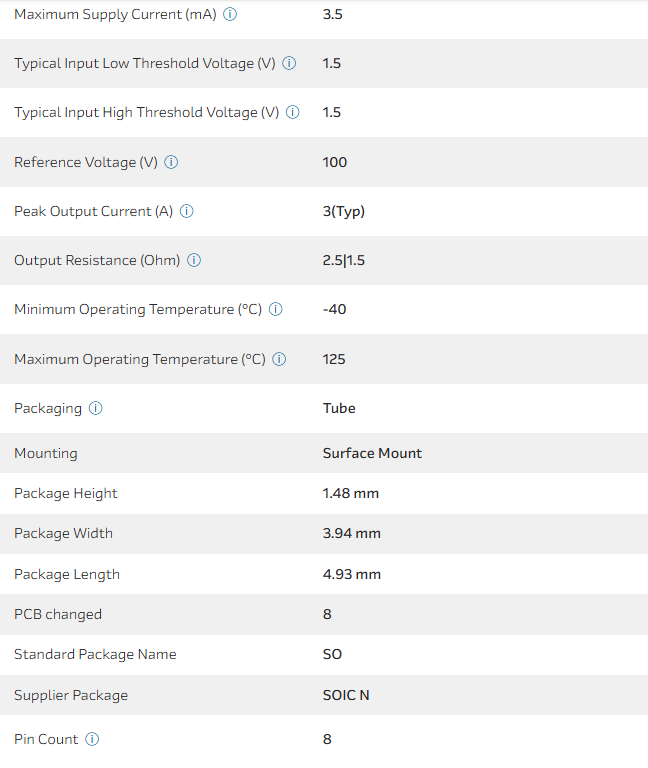Viewport: 648px width, 768px height.
Task: Click info icon for Minimum Operating Temperature
Action: pos(276,310)
